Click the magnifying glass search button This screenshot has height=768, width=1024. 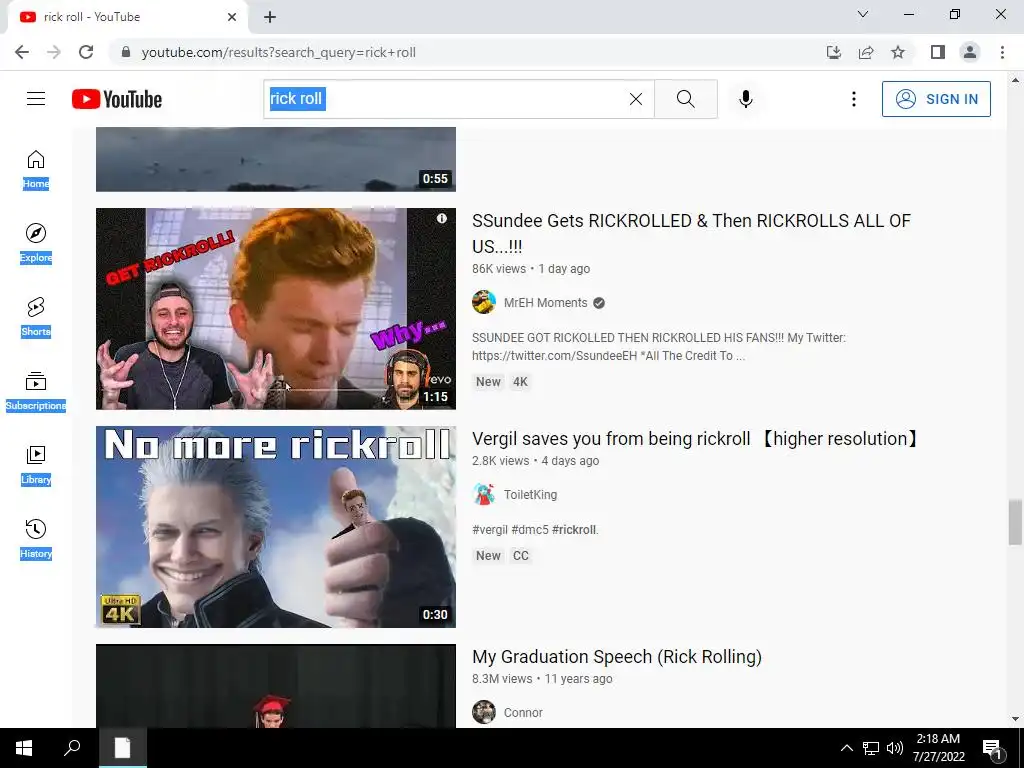coord(686,99)
